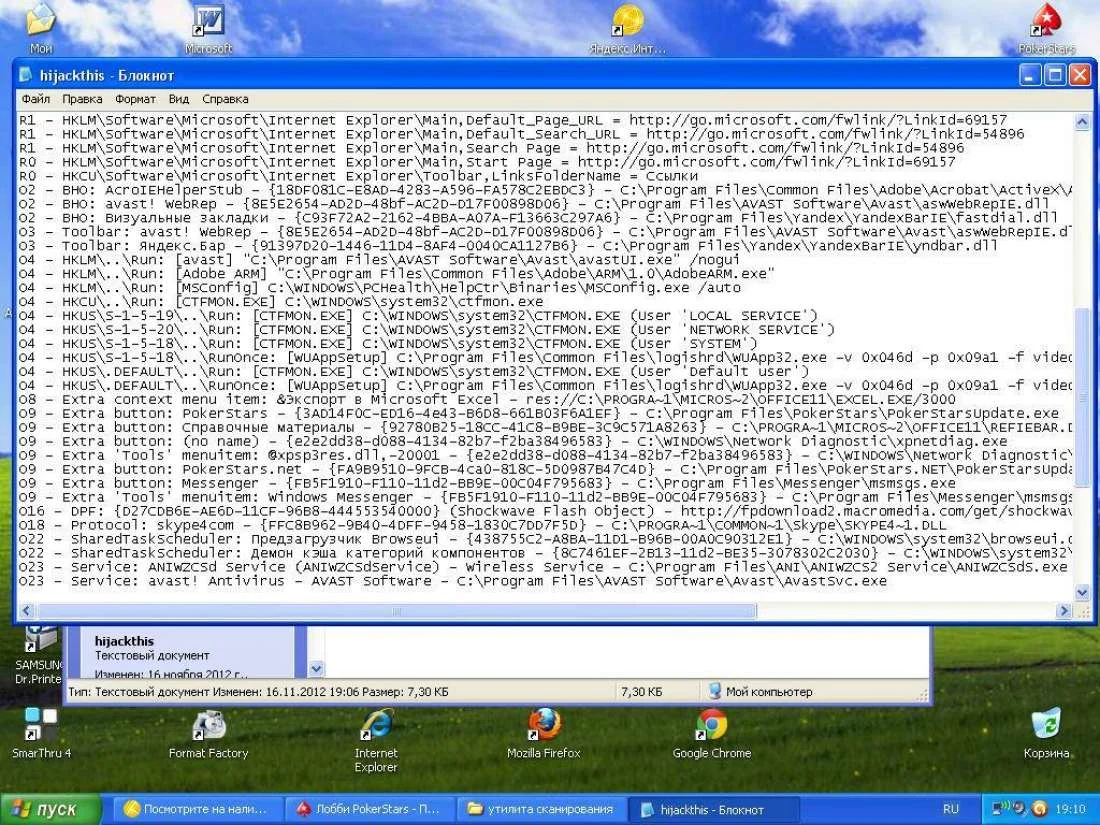Screen dimensions: 1100x825
Task: Open the Справка menu
Action: click(x=225, y=99)
